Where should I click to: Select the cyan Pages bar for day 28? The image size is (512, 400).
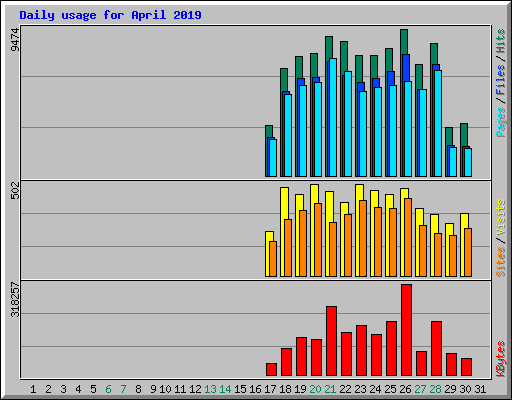coord(438,123)
